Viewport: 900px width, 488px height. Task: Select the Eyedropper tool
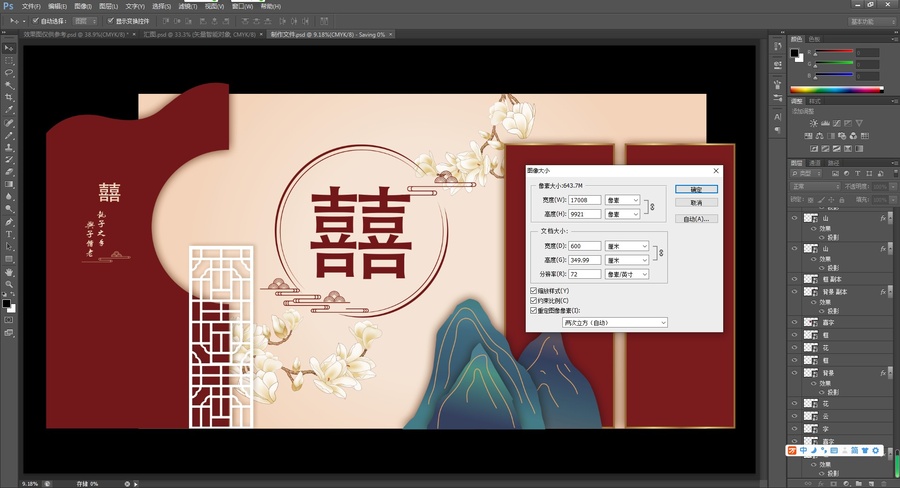(x=9, y=110)
